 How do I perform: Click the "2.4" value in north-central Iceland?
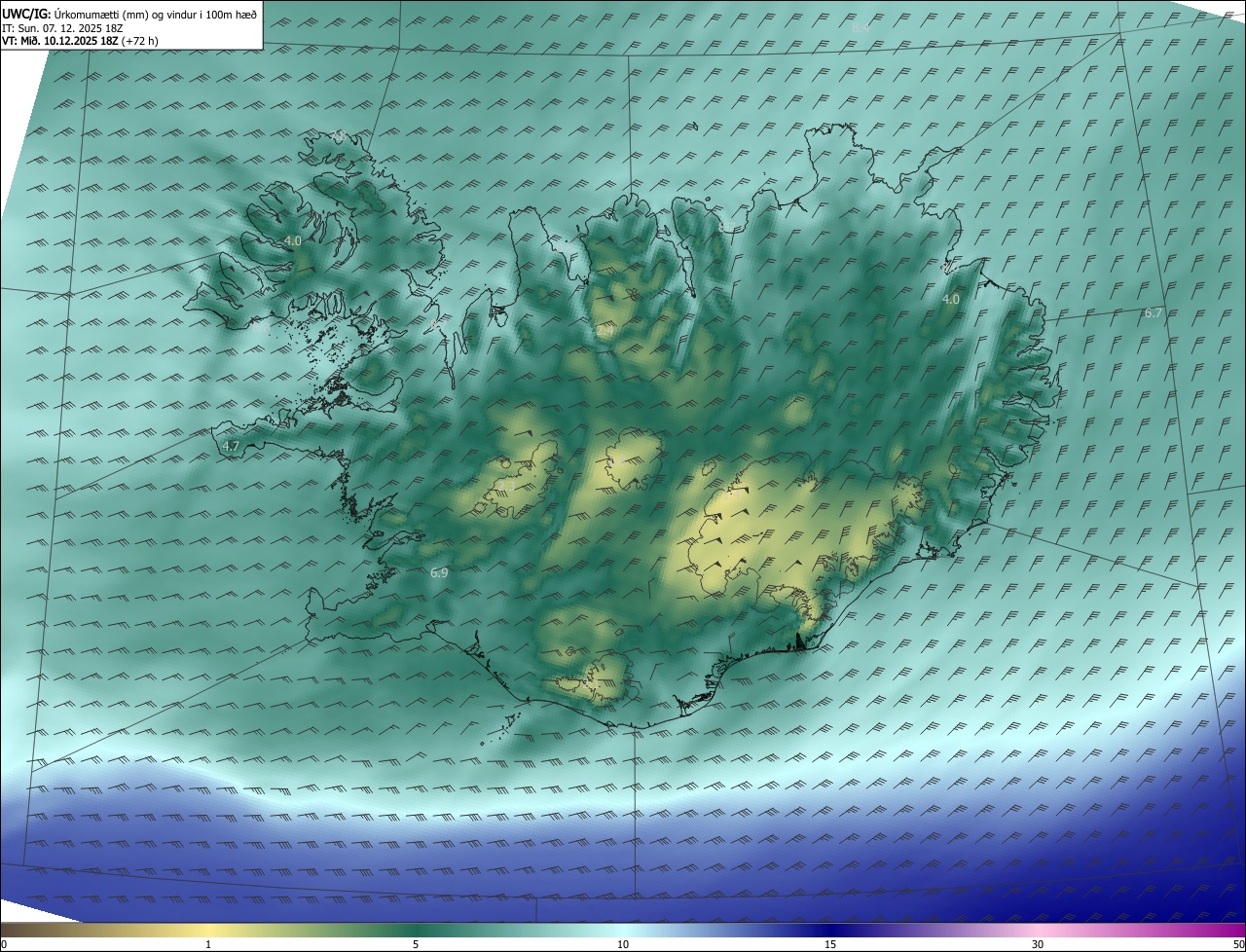click(605, 332)
